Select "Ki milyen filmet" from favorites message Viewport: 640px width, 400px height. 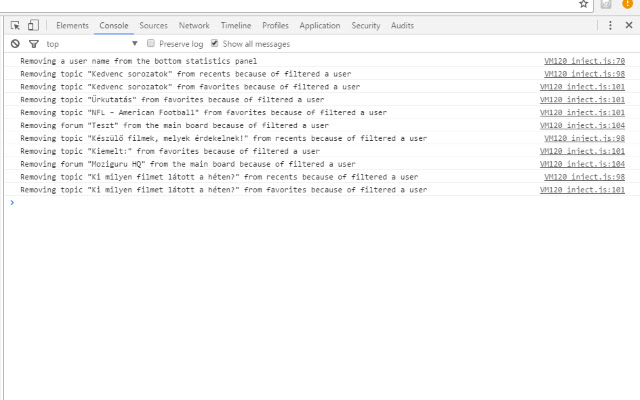(224, 190)
